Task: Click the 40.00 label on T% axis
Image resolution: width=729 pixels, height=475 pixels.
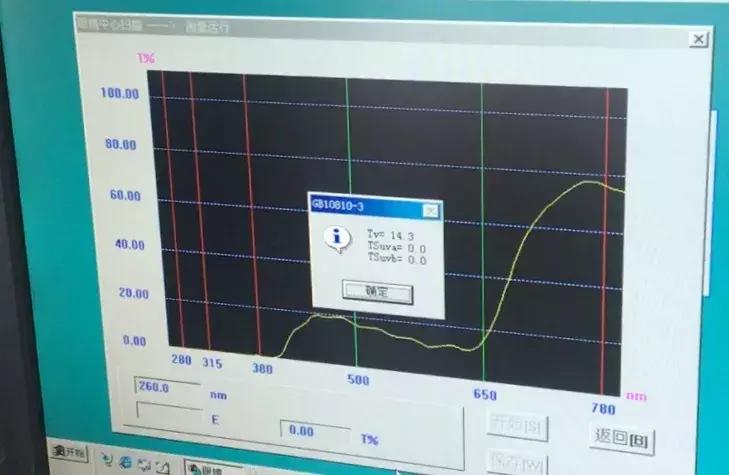Action: coord(130,244)
